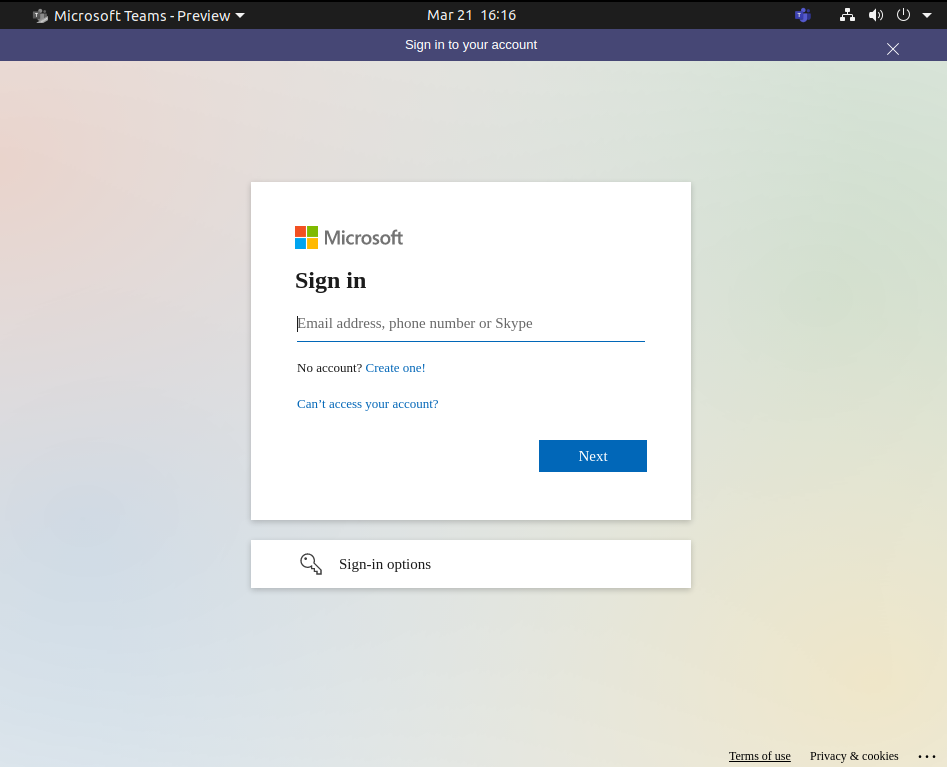Open Can't access your account? link
Screen dimensions: 947x767
coord(367,404)
